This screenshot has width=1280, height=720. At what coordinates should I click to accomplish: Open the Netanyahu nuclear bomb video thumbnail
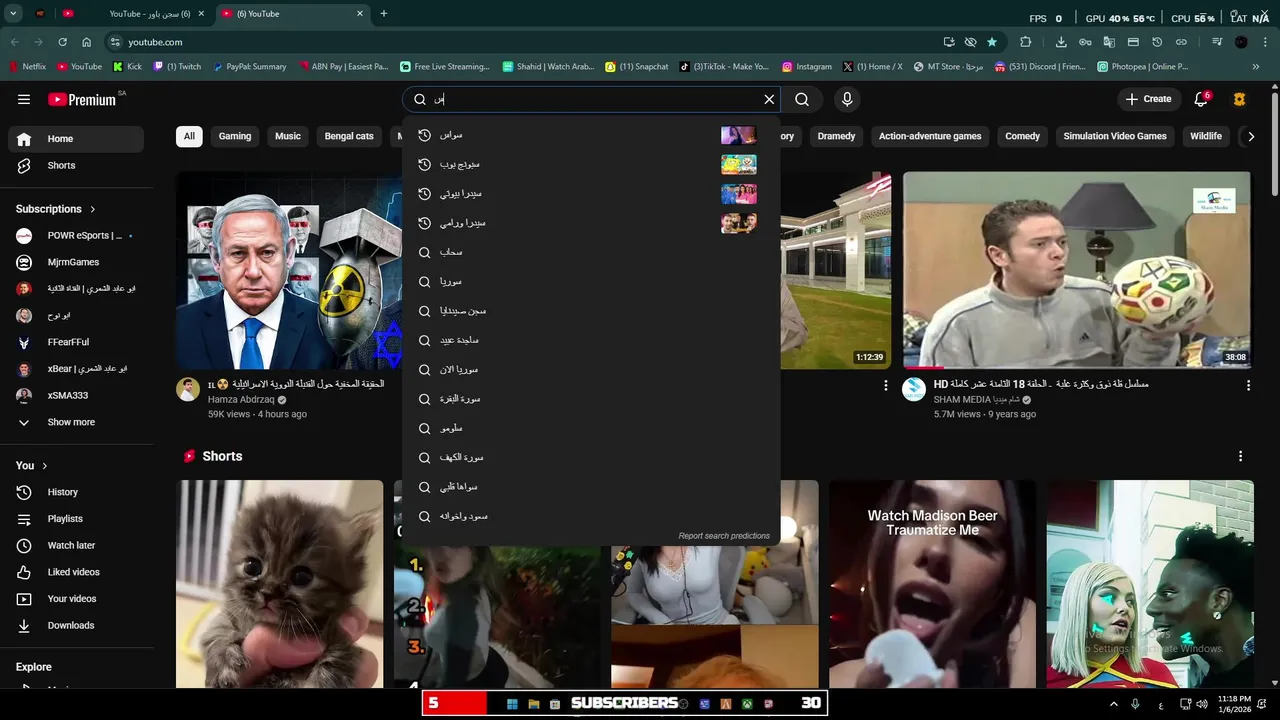coord(289,270)
